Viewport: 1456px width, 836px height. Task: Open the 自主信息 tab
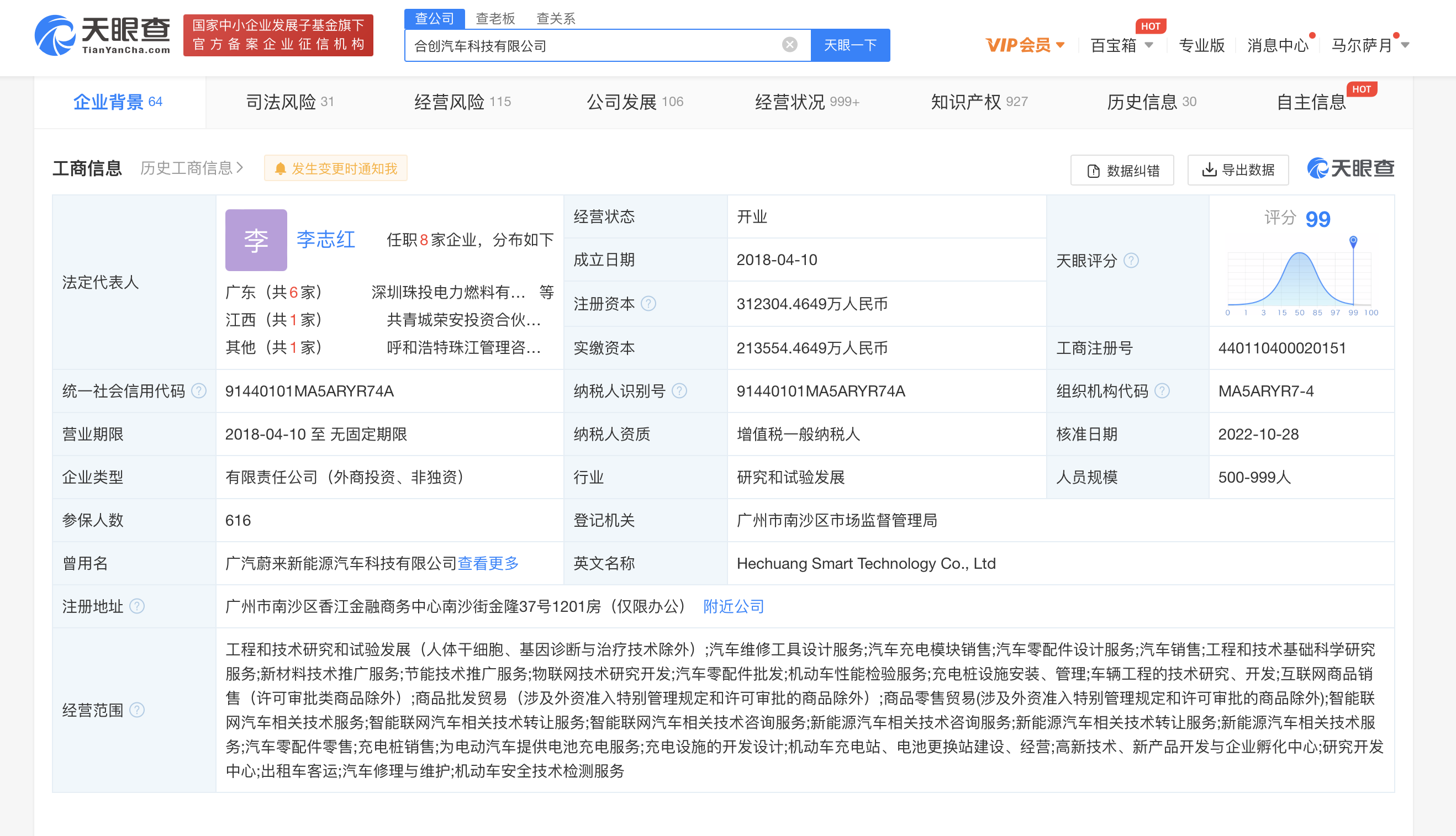coord(1311,102)
